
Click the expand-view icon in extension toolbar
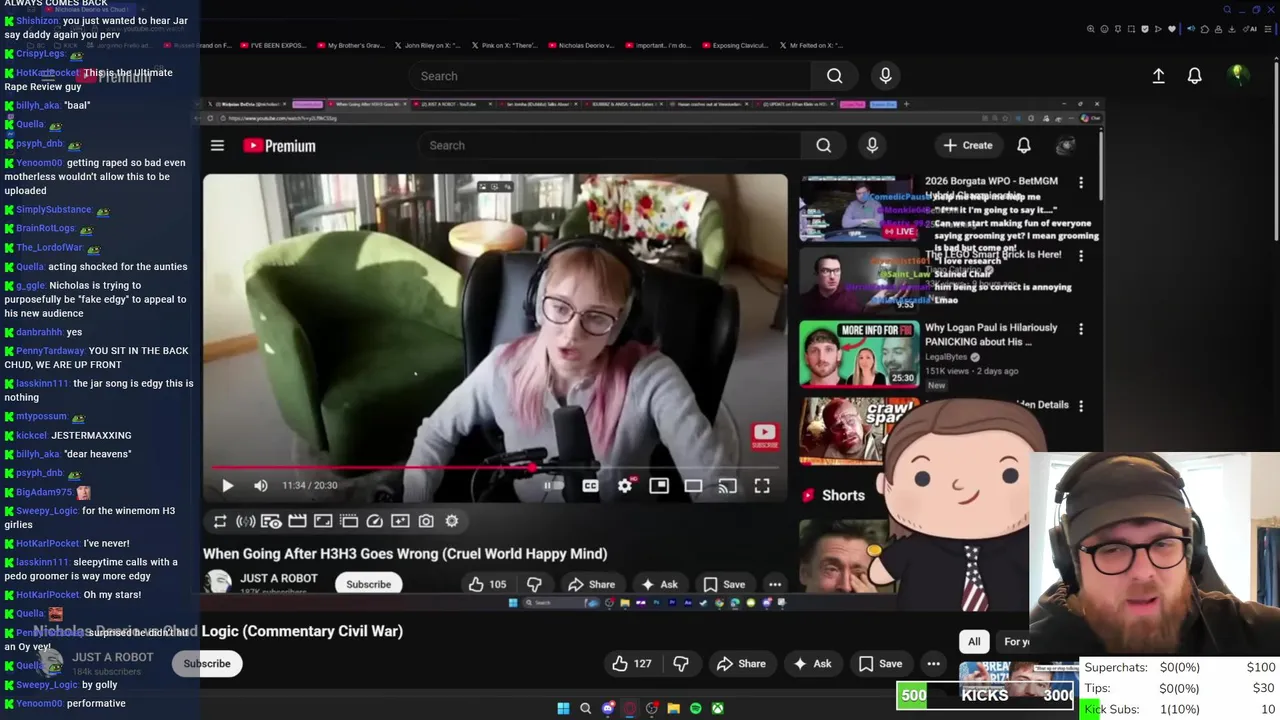[323, 521]
